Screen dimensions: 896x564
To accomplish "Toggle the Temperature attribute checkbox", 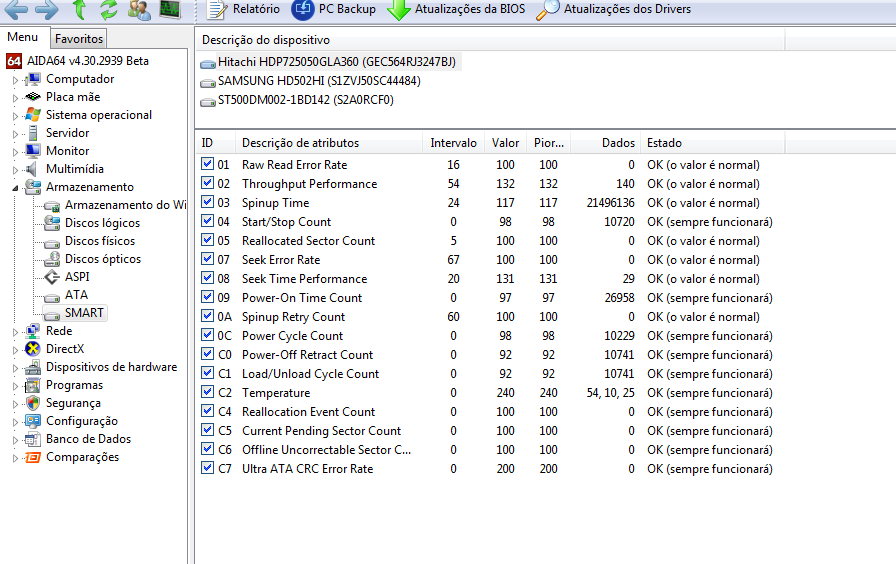I will coord(207,392).
